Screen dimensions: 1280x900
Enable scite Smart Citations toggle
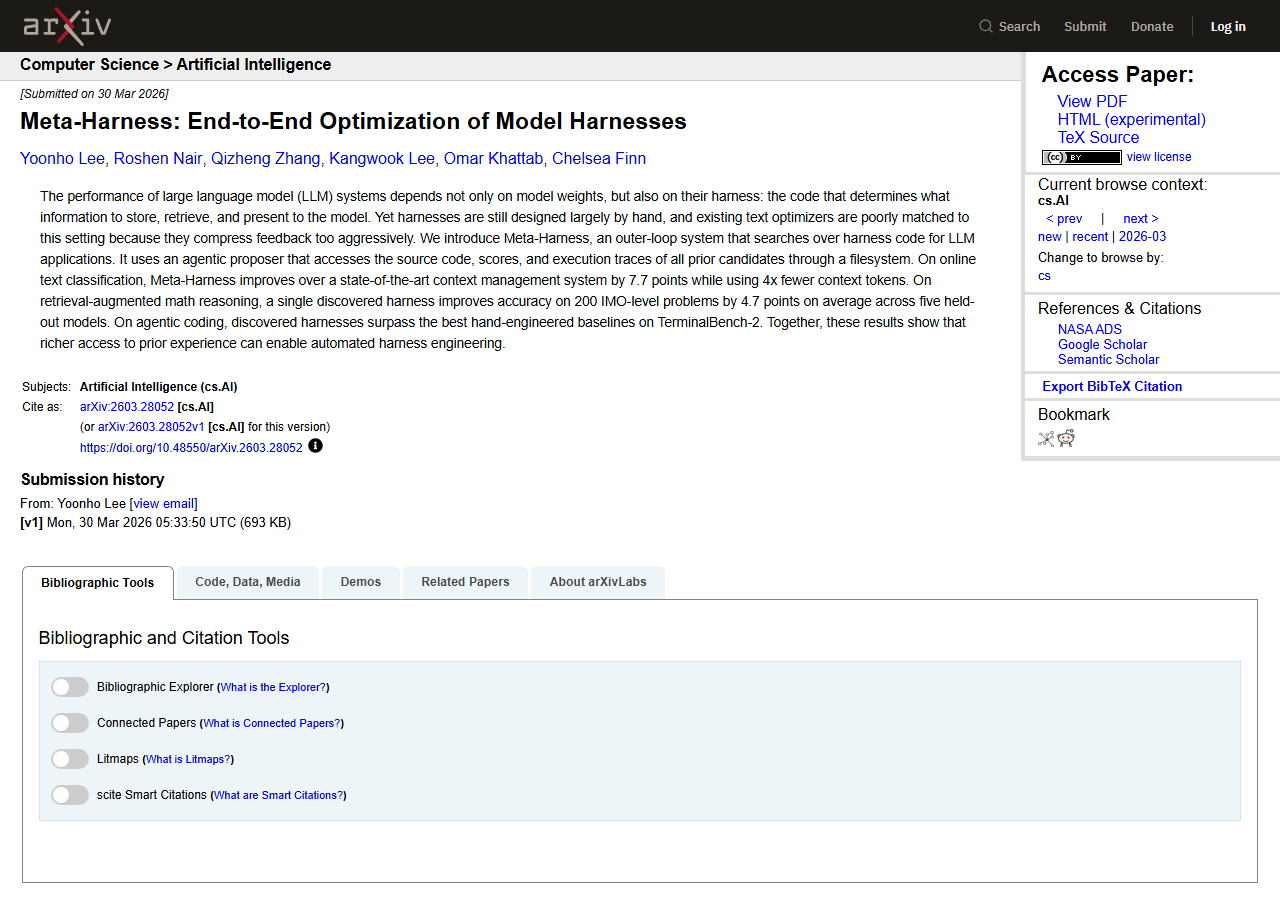click(70, 795)
